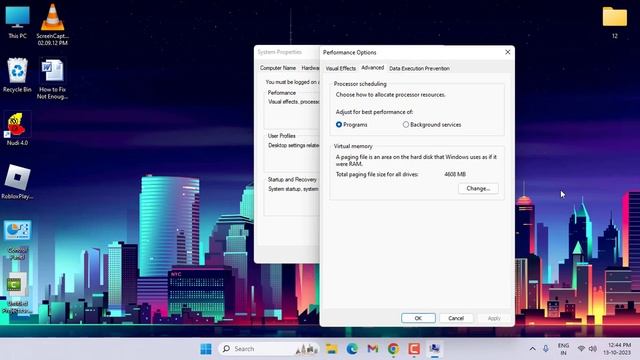Open the VLC ScreenCapture file icon
The height and width of the screenshot is (360, 640).
click(52, 24)
